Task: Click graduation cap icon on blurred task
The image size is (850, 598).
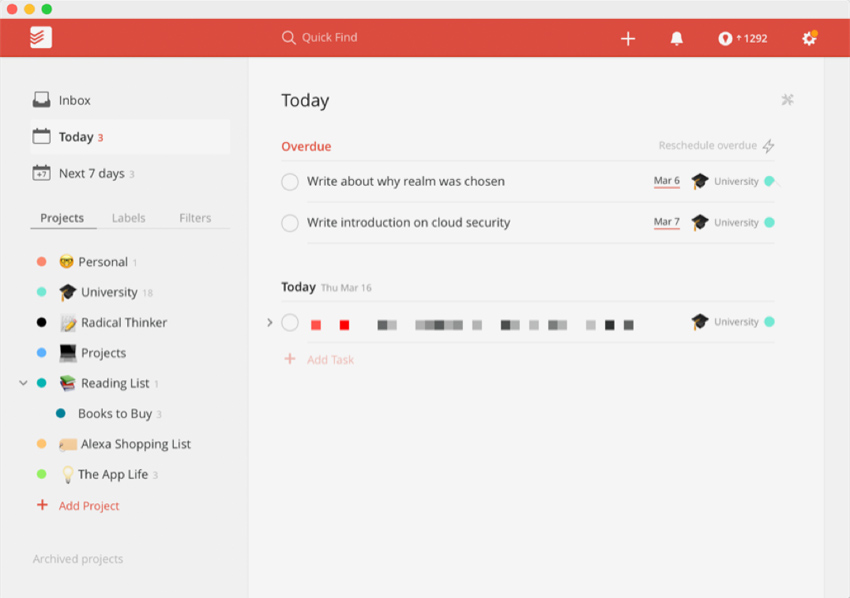Action: [700, 321]
